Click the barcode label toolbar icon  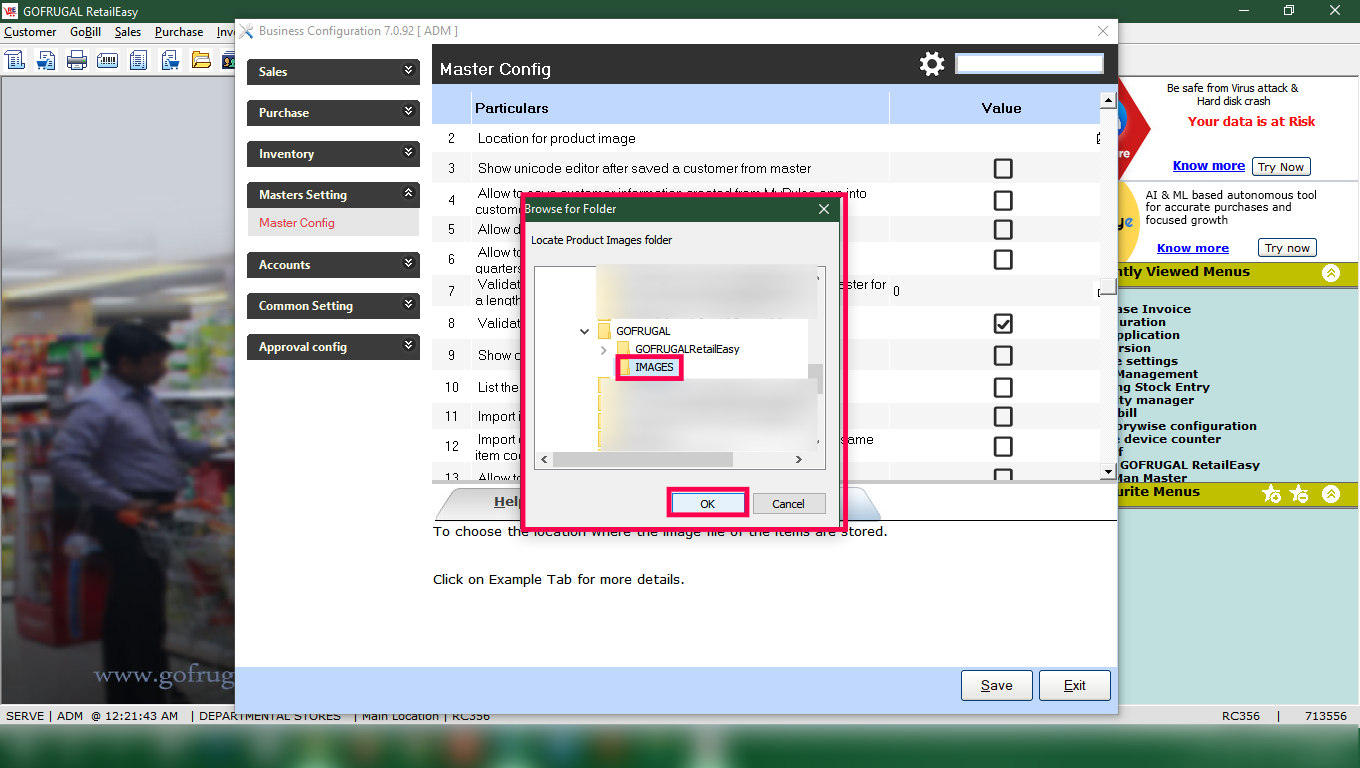pyautogui.click(x=108, y=60)
